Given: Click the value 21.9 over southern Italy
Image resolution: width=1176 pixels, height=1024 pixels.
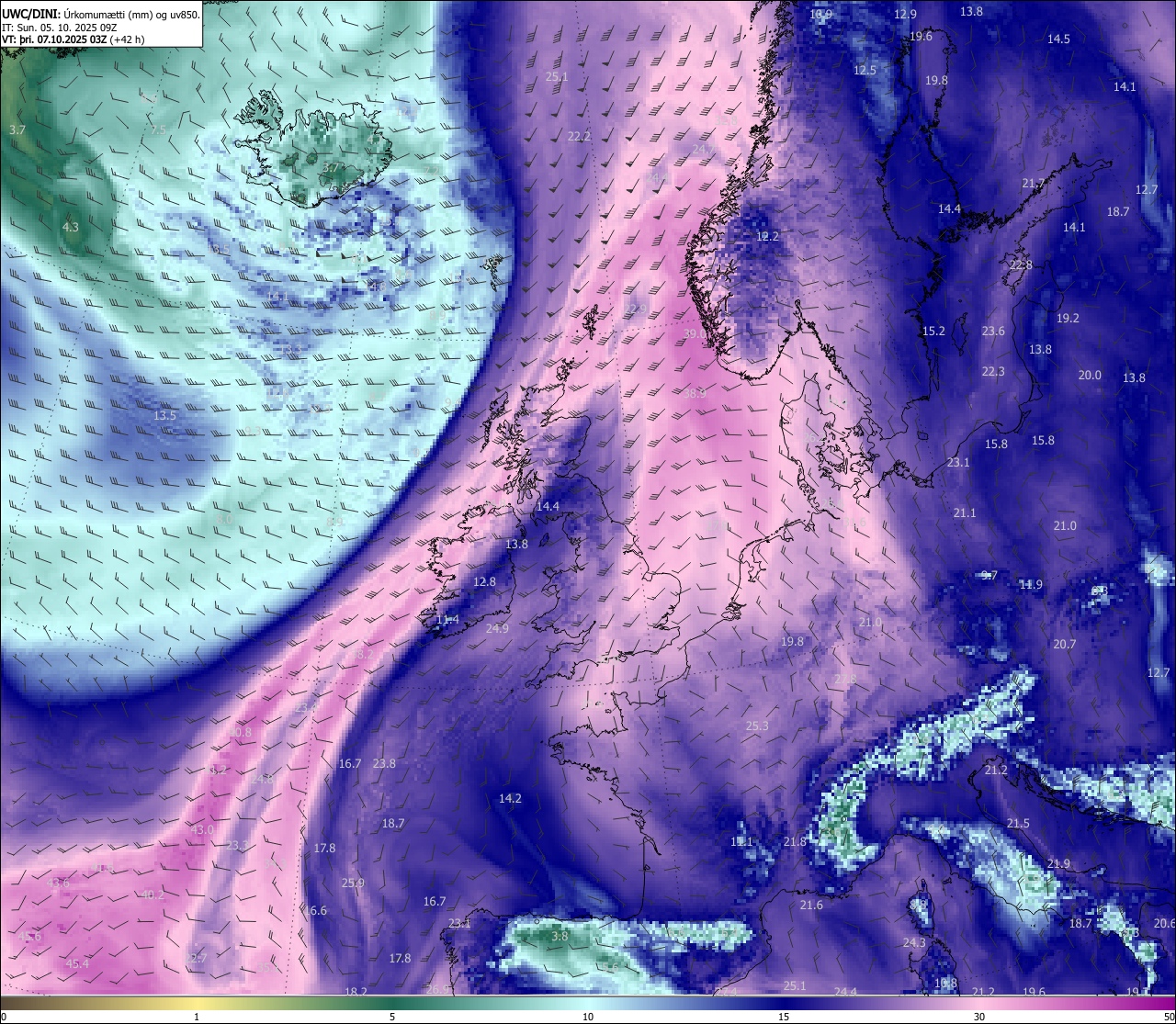Looking at the screenshot, I should tap(1058, 864).
